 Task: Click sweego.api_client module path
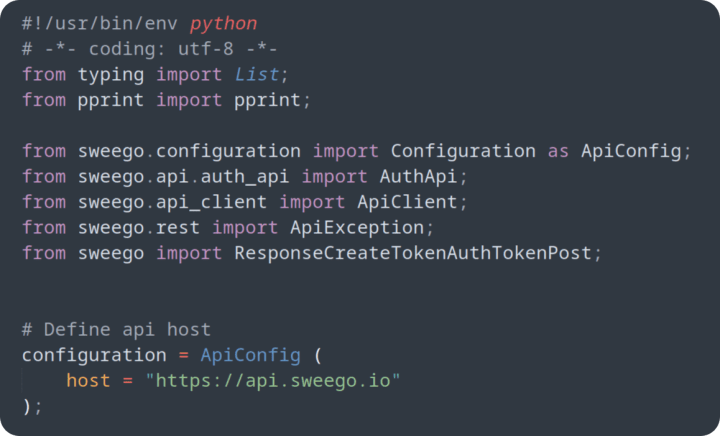(x=172, y=202)
